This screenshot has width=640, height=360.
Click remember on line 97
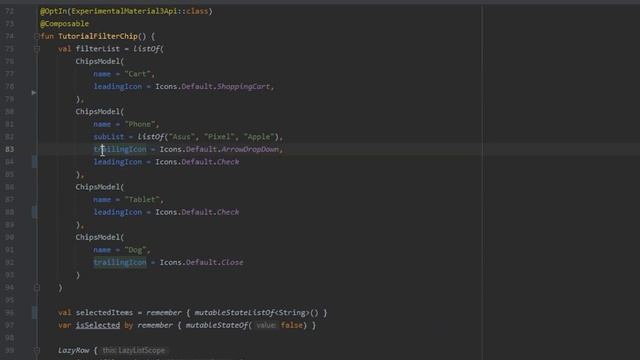tap(155, 325)
